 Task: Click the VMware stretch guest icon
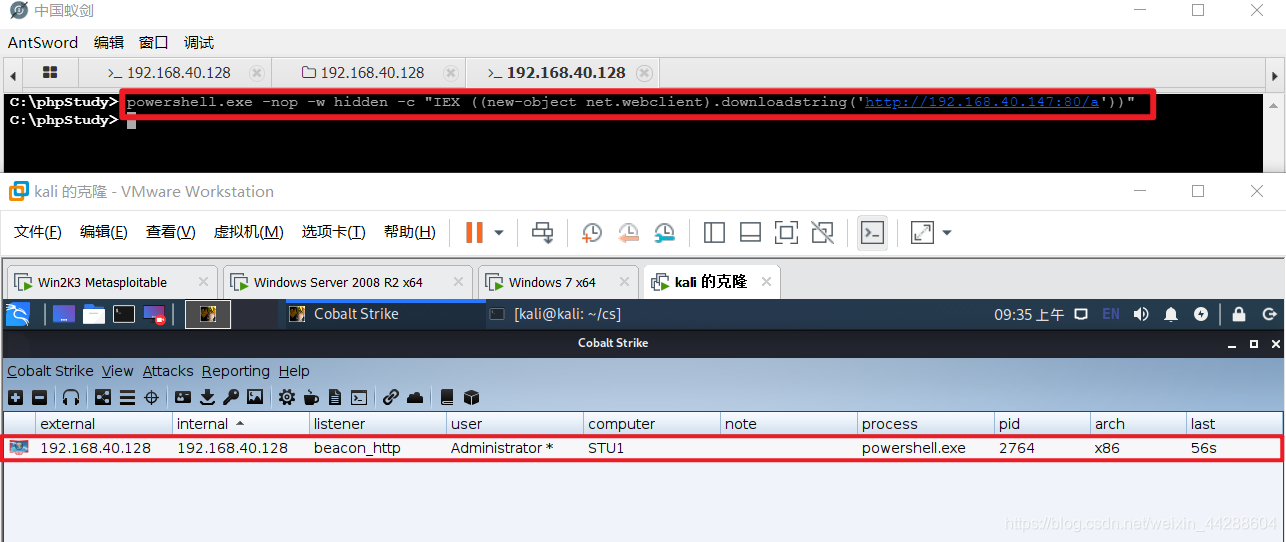click(922, 232)
